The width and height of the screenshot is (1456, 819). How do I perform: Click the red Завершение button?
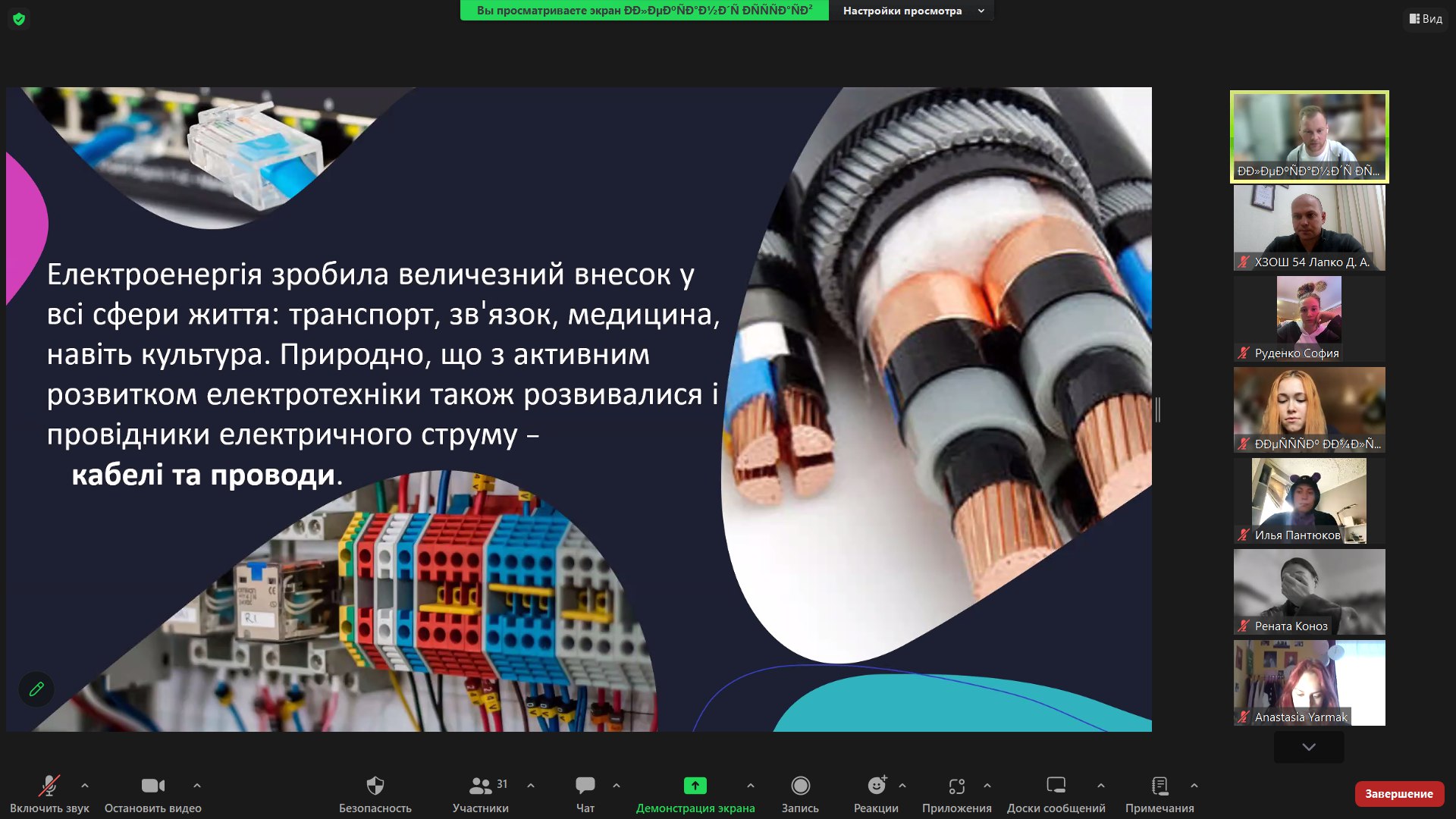point(1399,794)
